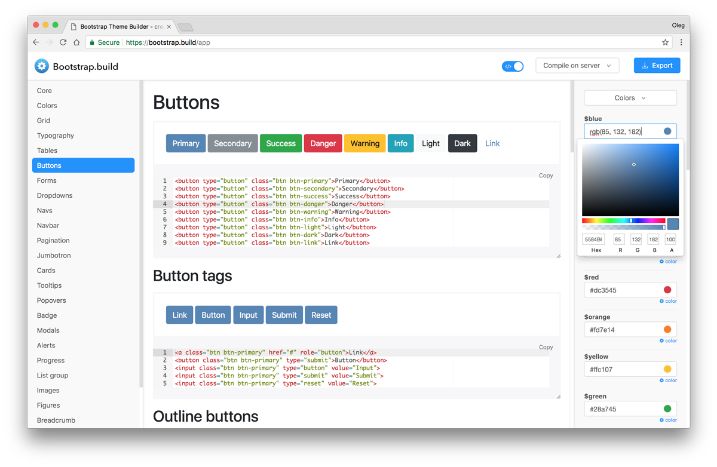Click the $red color swatch circle
717x467 pixels.
pos(667,290)
